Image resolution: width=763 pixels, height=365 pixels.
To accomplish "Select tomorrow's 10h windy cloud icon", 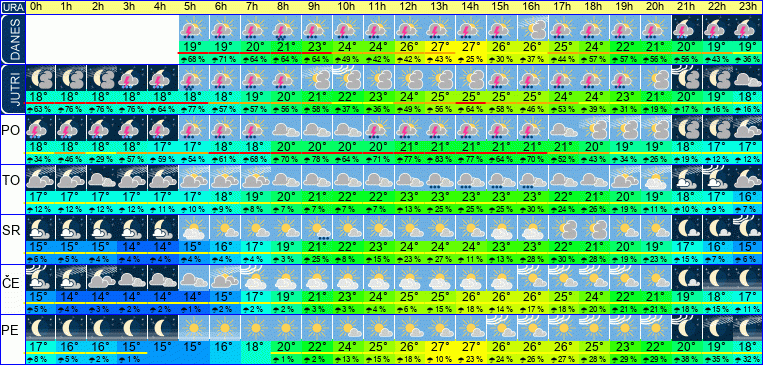I will [x=347, y=78].
